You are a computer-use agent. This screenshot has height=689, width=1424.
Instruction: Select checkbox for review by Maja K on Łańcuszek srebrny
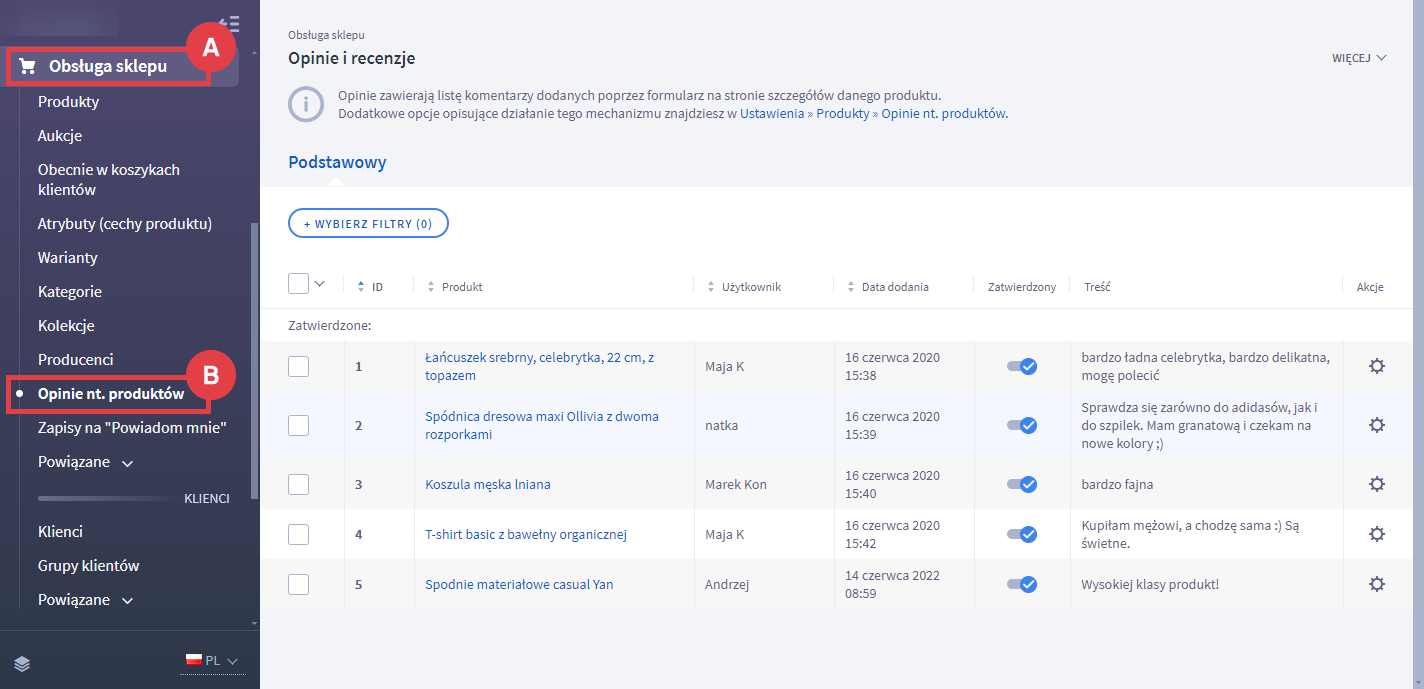(x=298, y=366)
